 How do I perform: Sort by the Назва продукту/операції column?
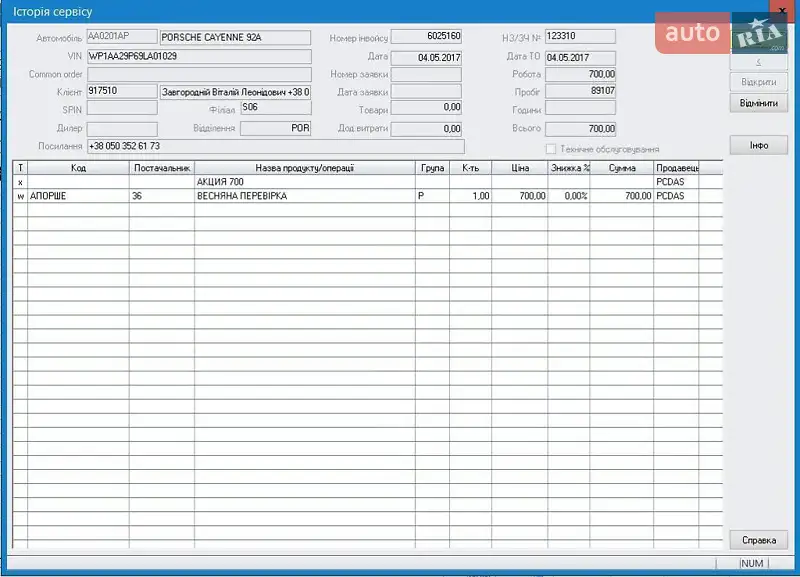click(304, 168)
